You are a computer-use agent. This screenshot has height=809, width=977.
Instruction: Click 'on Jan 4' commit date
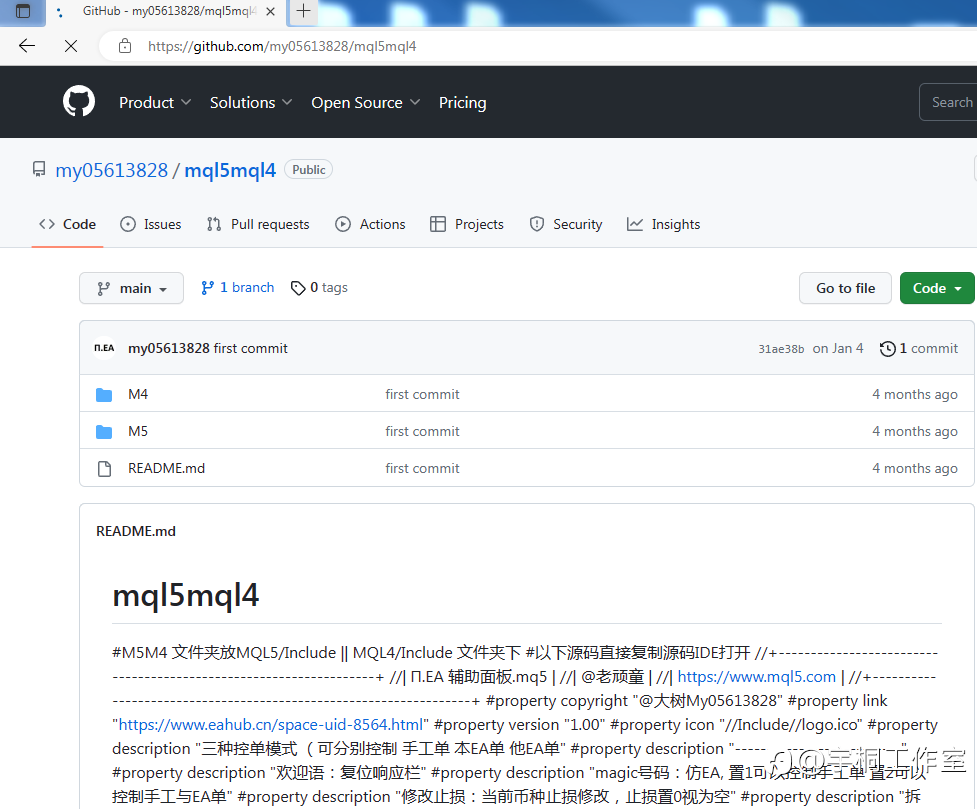(837, 348)
